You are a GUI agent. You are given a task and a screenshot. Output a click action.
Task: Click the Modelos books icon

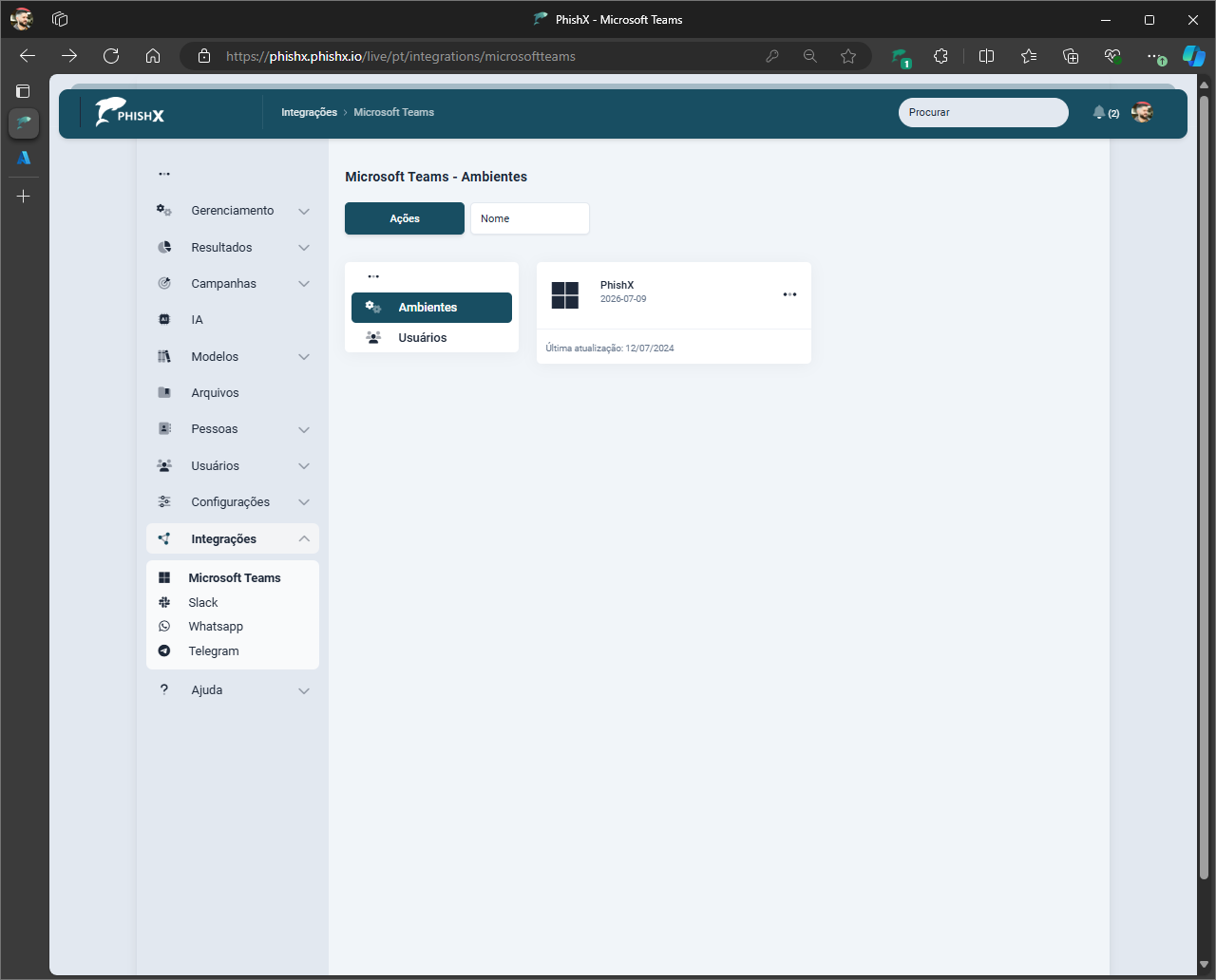[x=164, y=356]
